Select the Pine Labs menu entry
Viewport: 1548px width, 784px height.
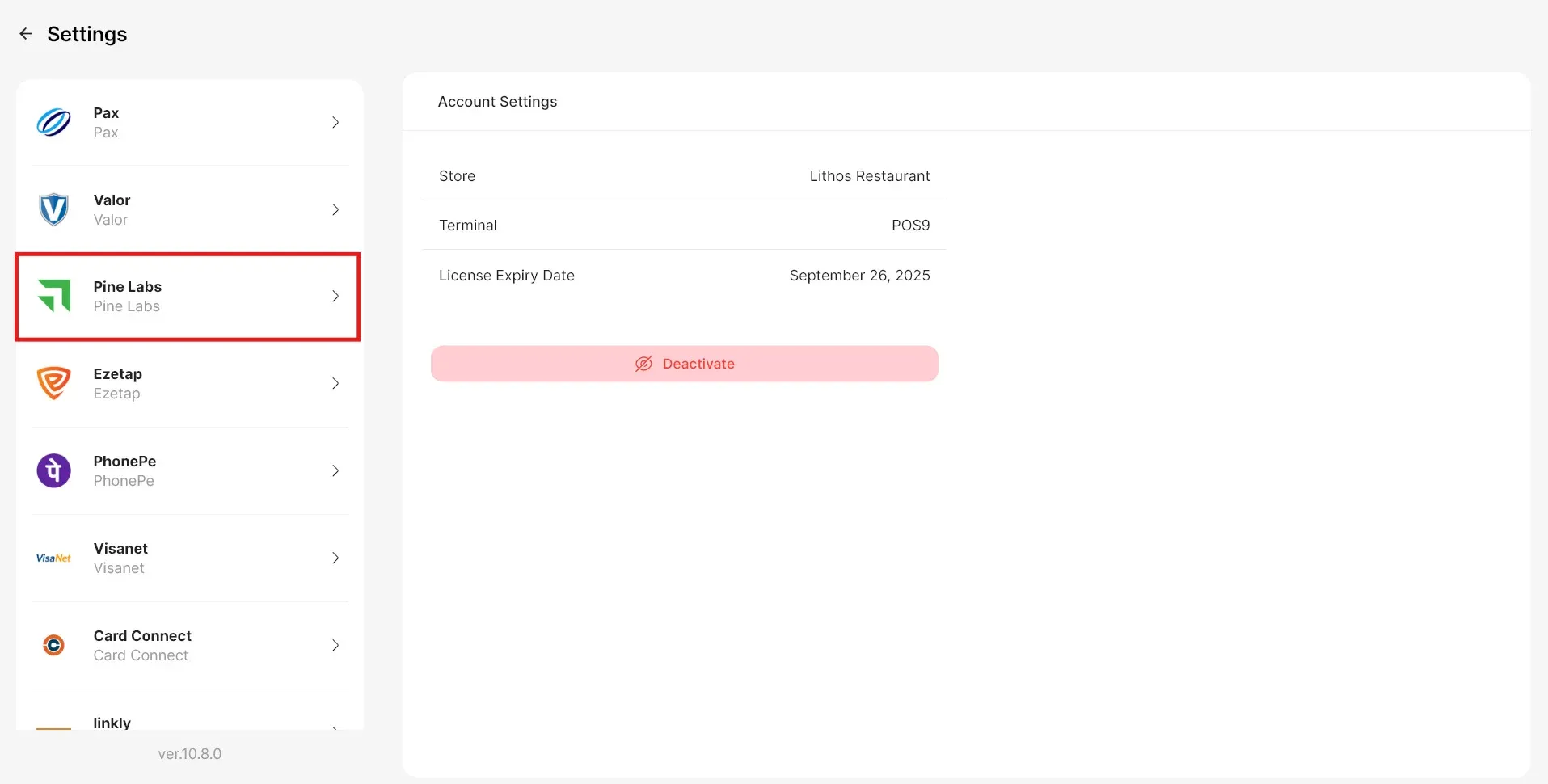pos(188,297)
